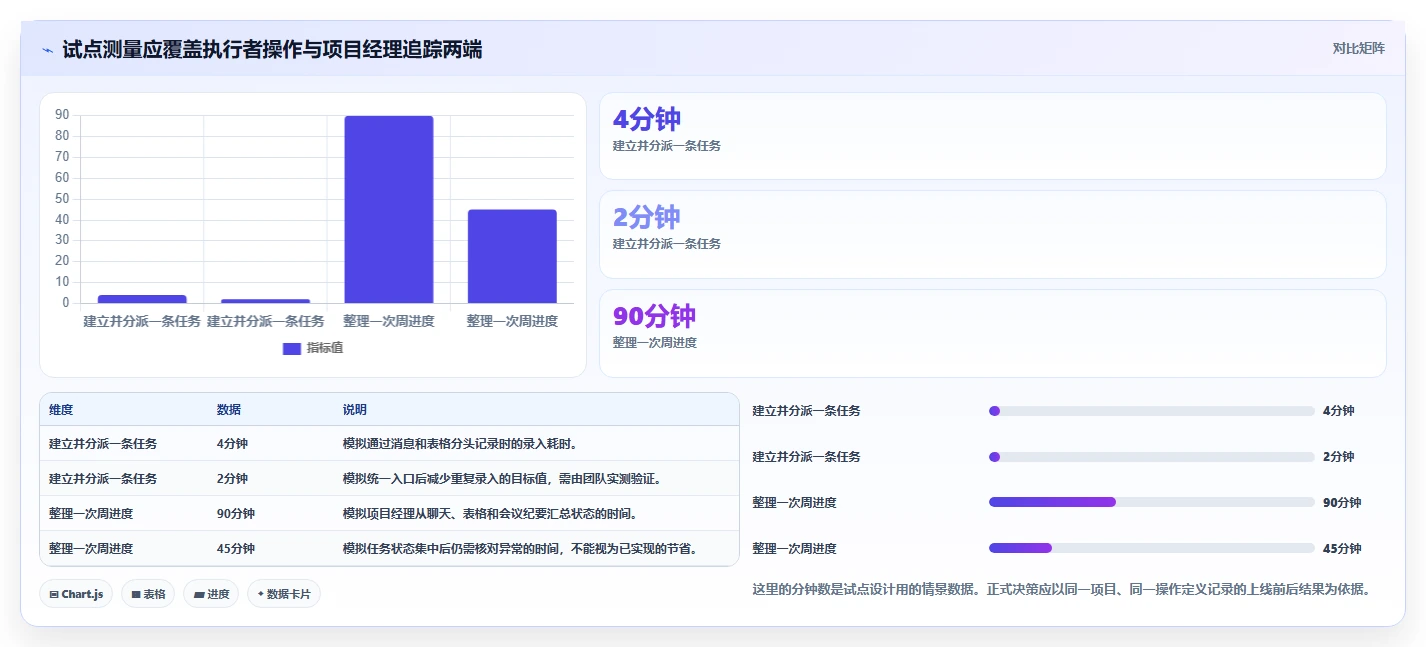Click the 数据卡片 tag chip
Screen dimensions: 1426x647
pos(284,594)
